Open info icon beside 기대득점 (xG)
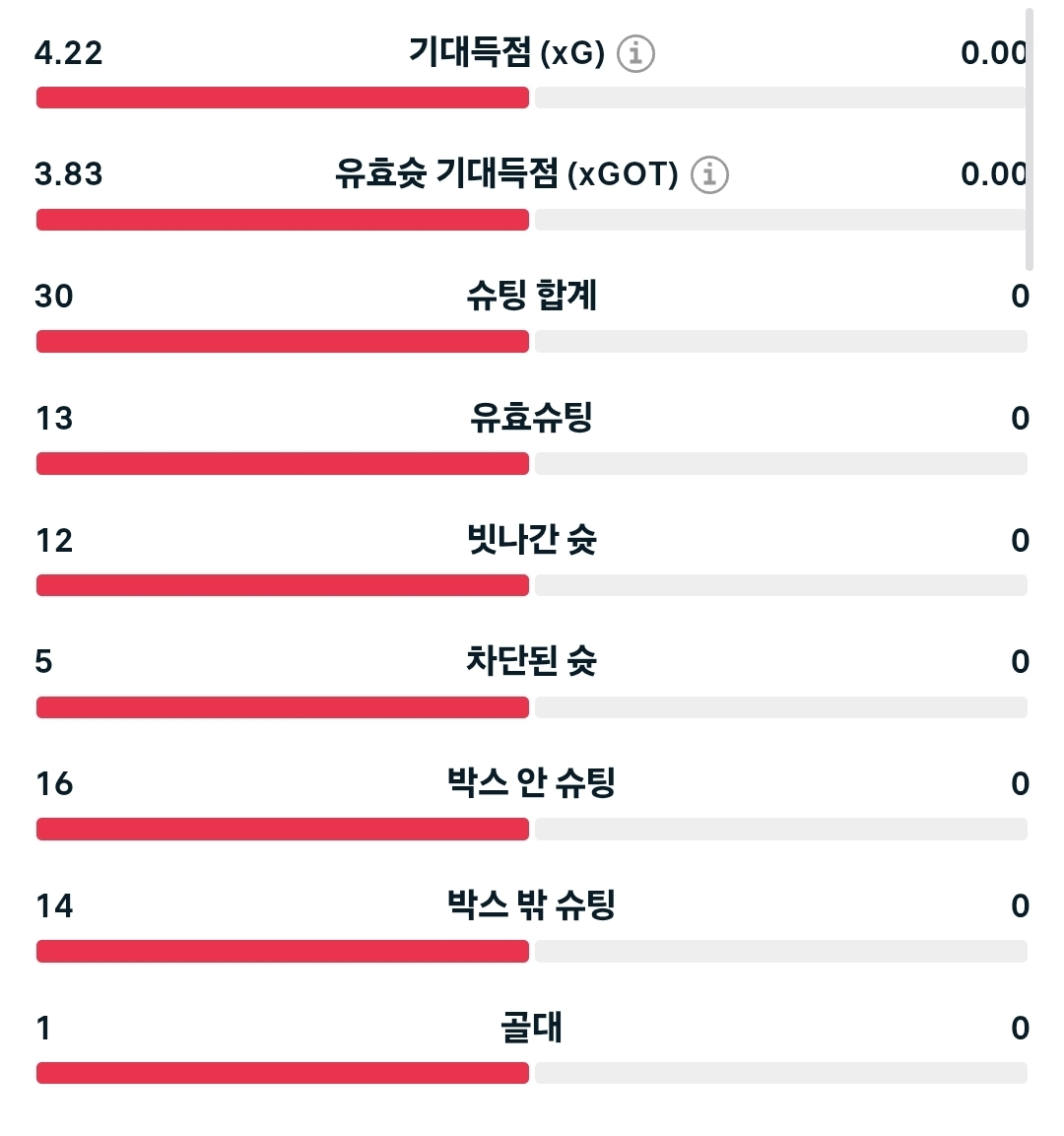Viewport: 1064px width, 1136px height. (x=635, y=53)
